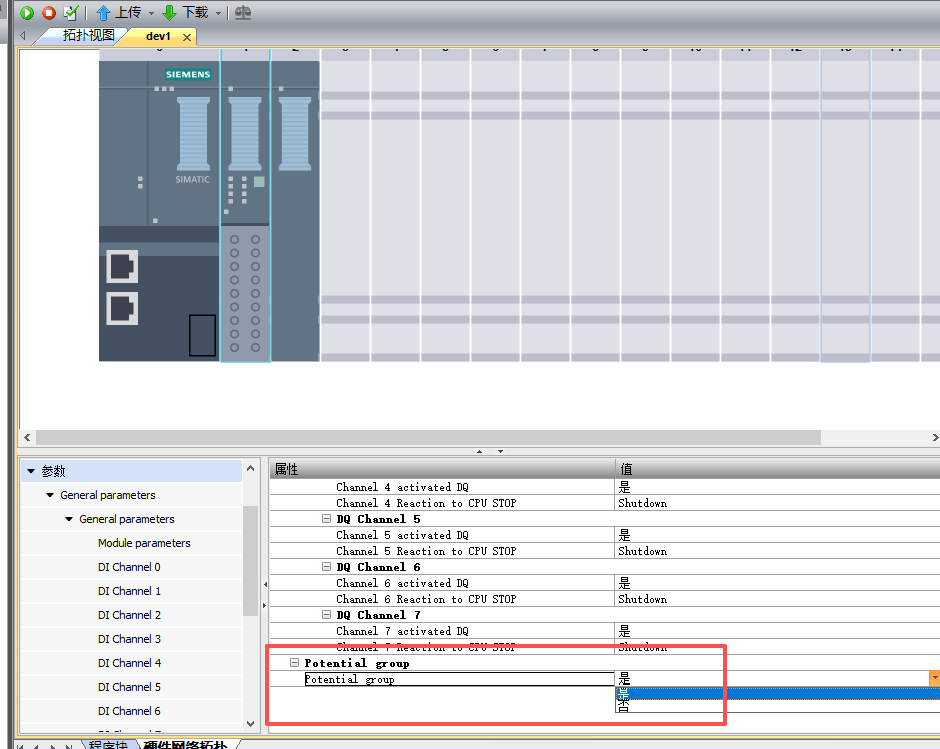Click the green run icon in toolbar

pos(27,13)
